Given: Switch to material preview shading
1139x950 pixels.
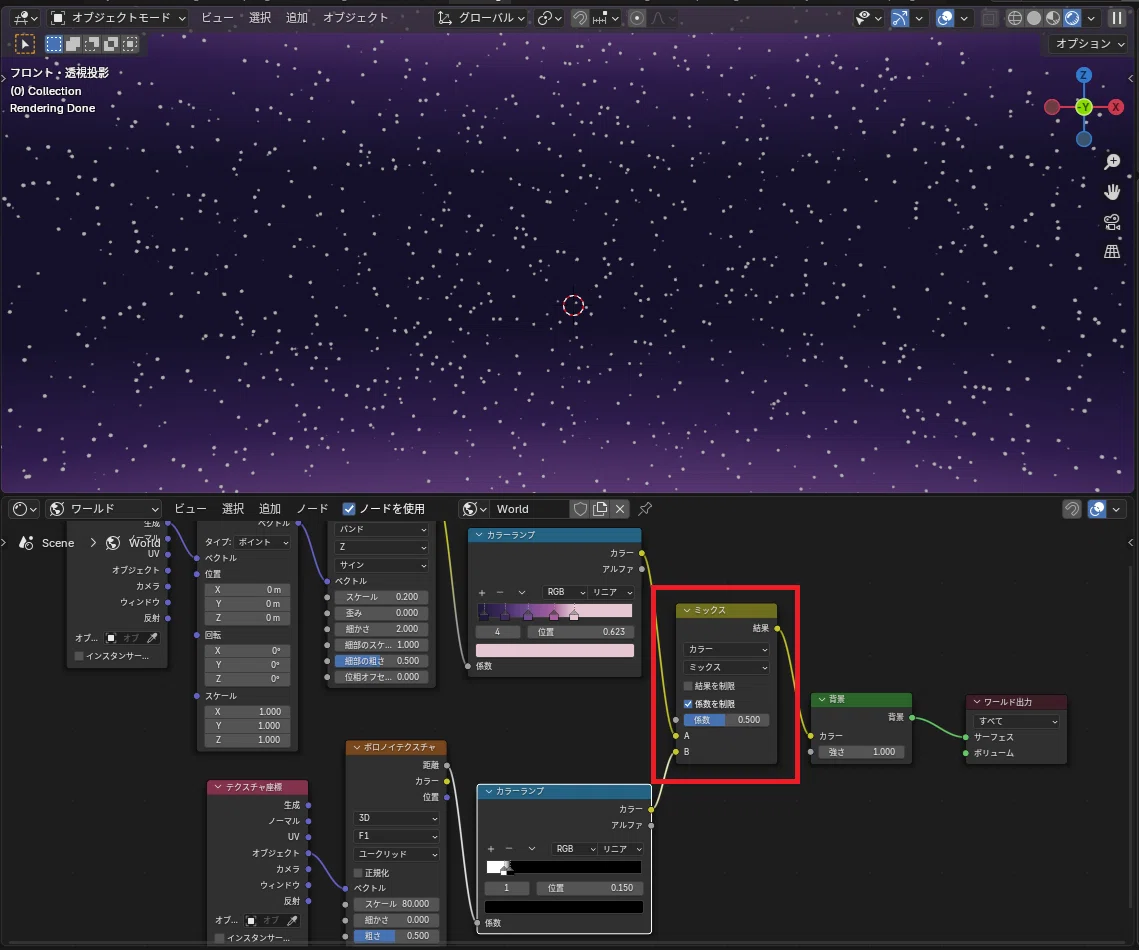Looking at the screenshot, I should [x=1053, y=17].
